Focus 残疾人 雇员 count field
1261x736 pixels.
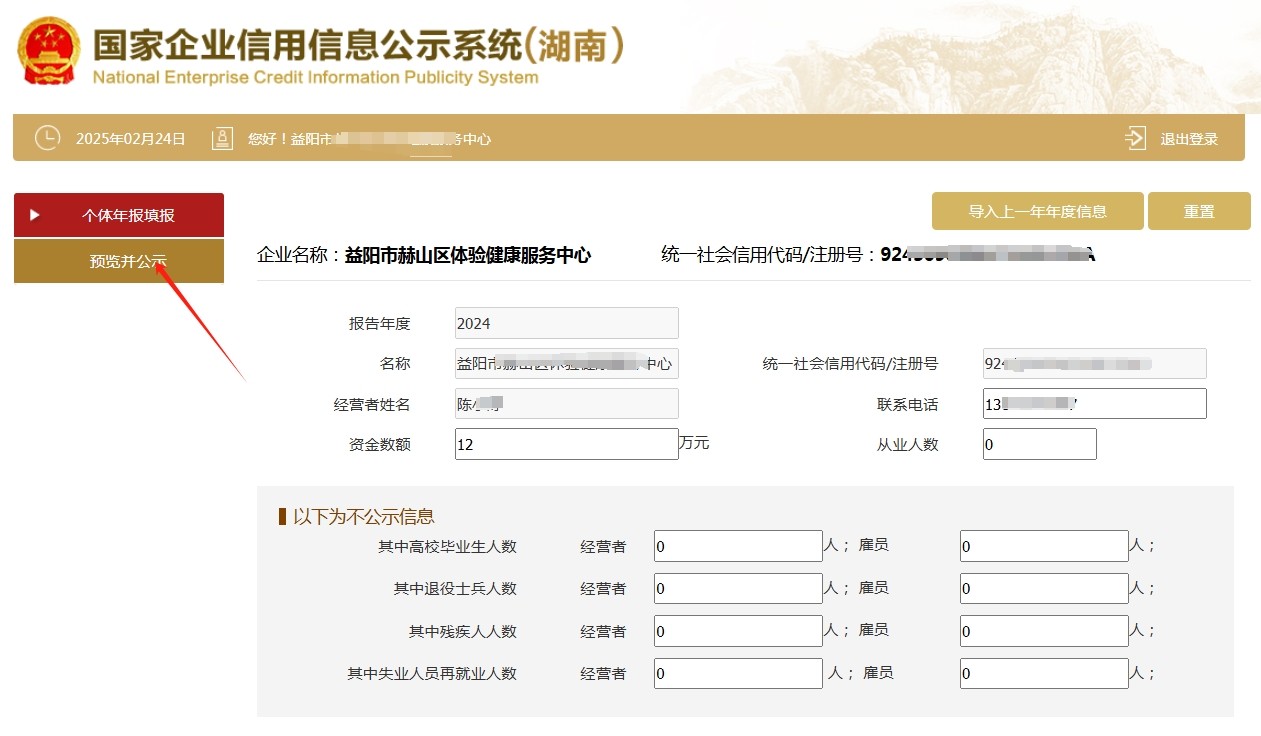pos(1044,631)
